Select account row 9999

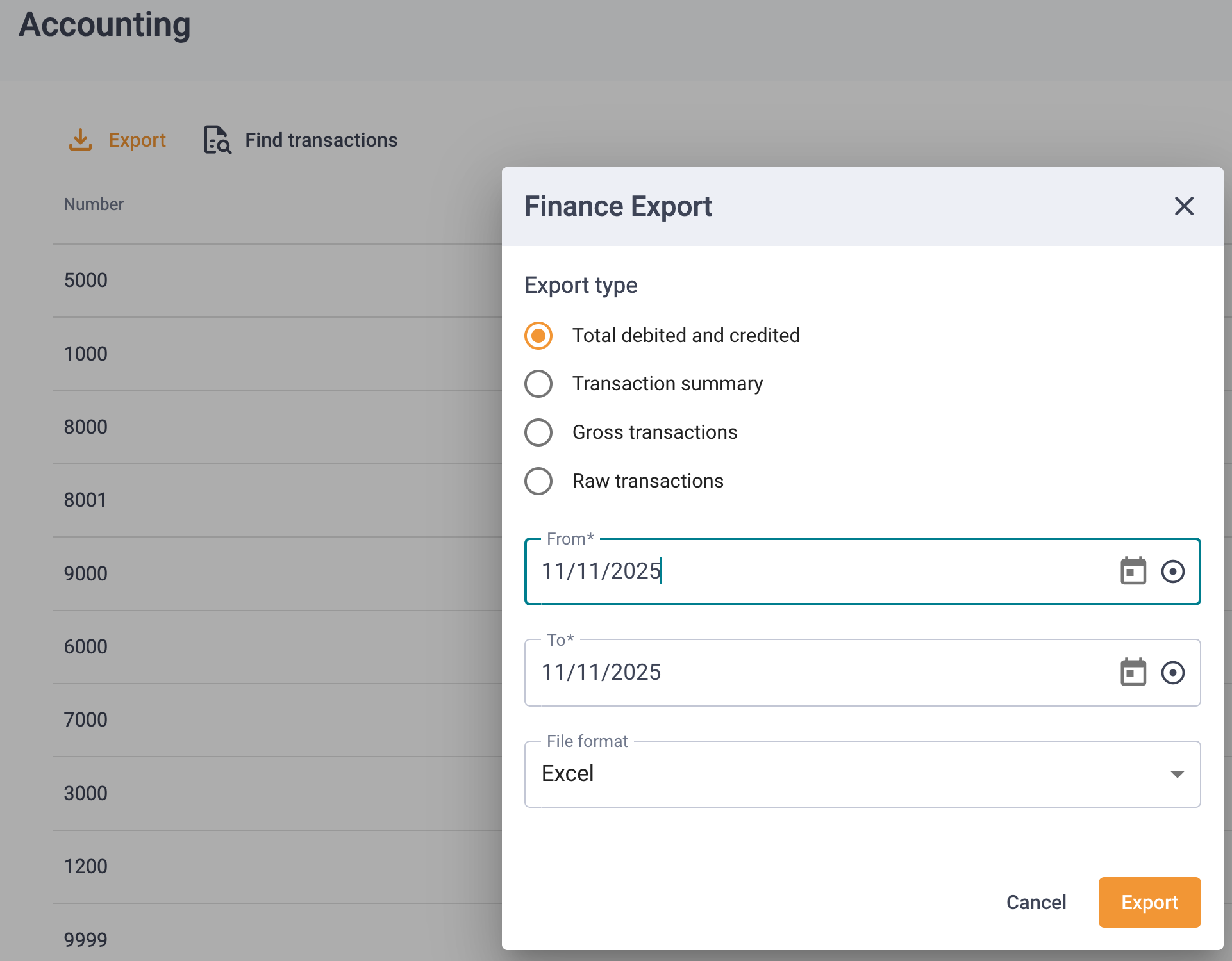click(277, 933)
